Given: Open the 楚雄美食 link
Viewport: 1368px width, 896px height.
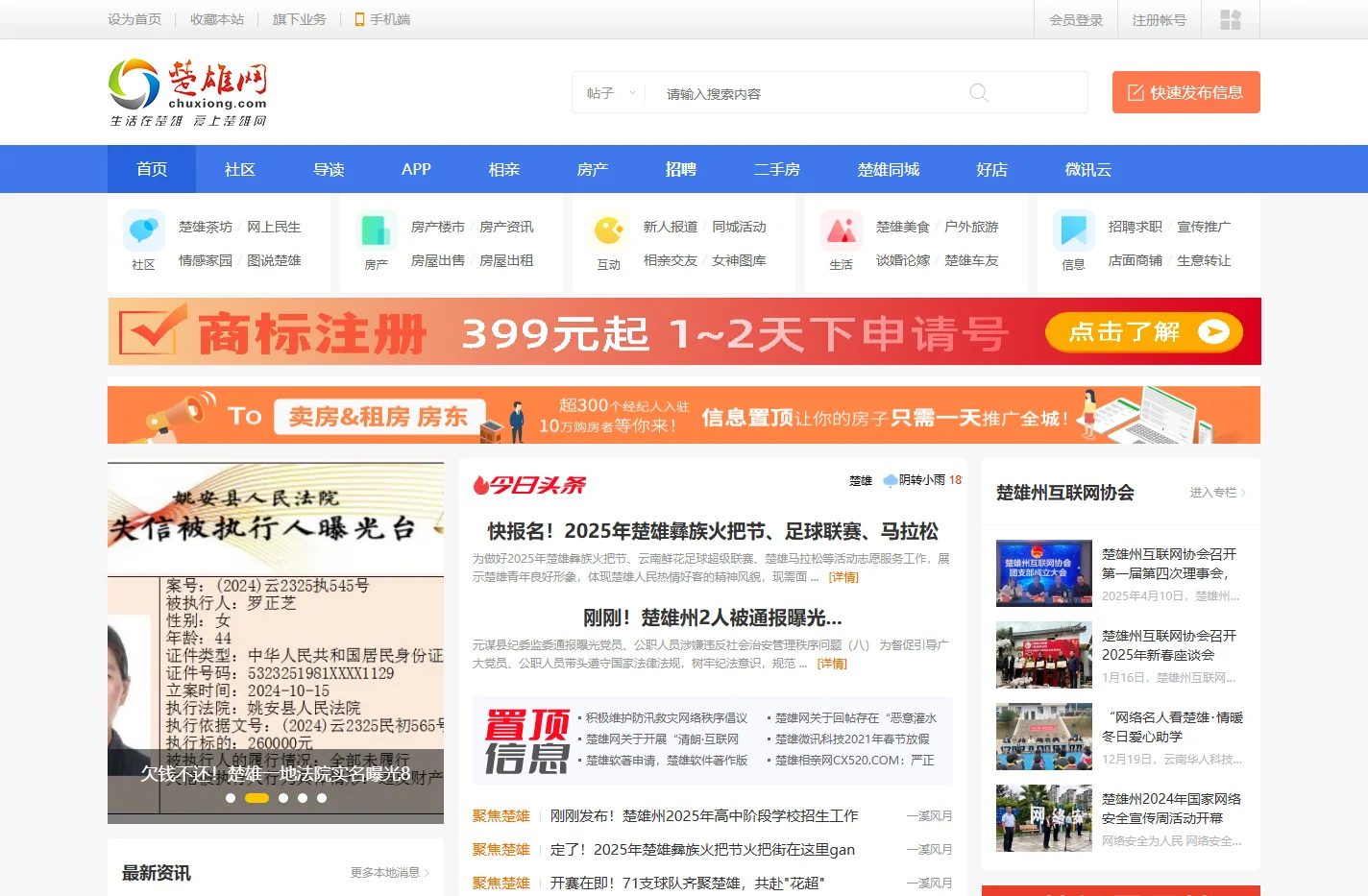Looking at the screenshot, I should click(x=903, y=227).
